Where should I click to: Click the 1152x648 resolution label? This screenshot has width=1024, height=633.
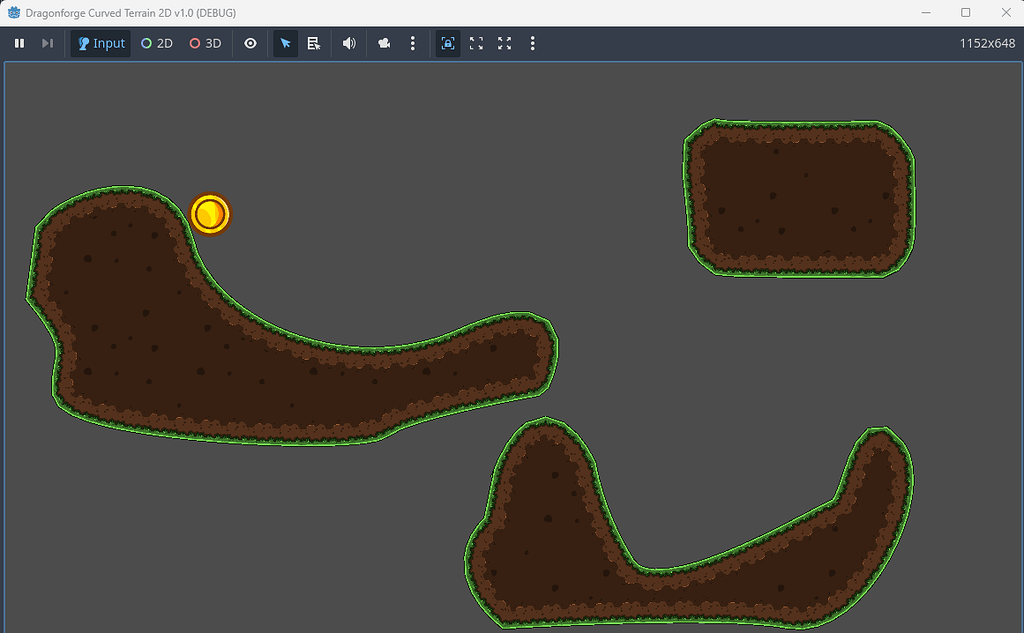(x=989, y=43)
